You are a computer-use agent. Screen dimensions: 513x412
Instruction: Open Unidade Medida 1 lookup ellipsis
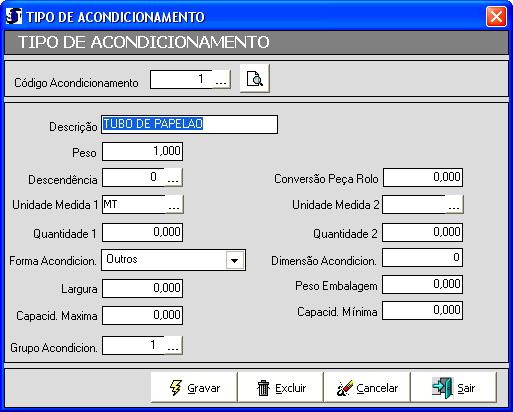(174, 204)
